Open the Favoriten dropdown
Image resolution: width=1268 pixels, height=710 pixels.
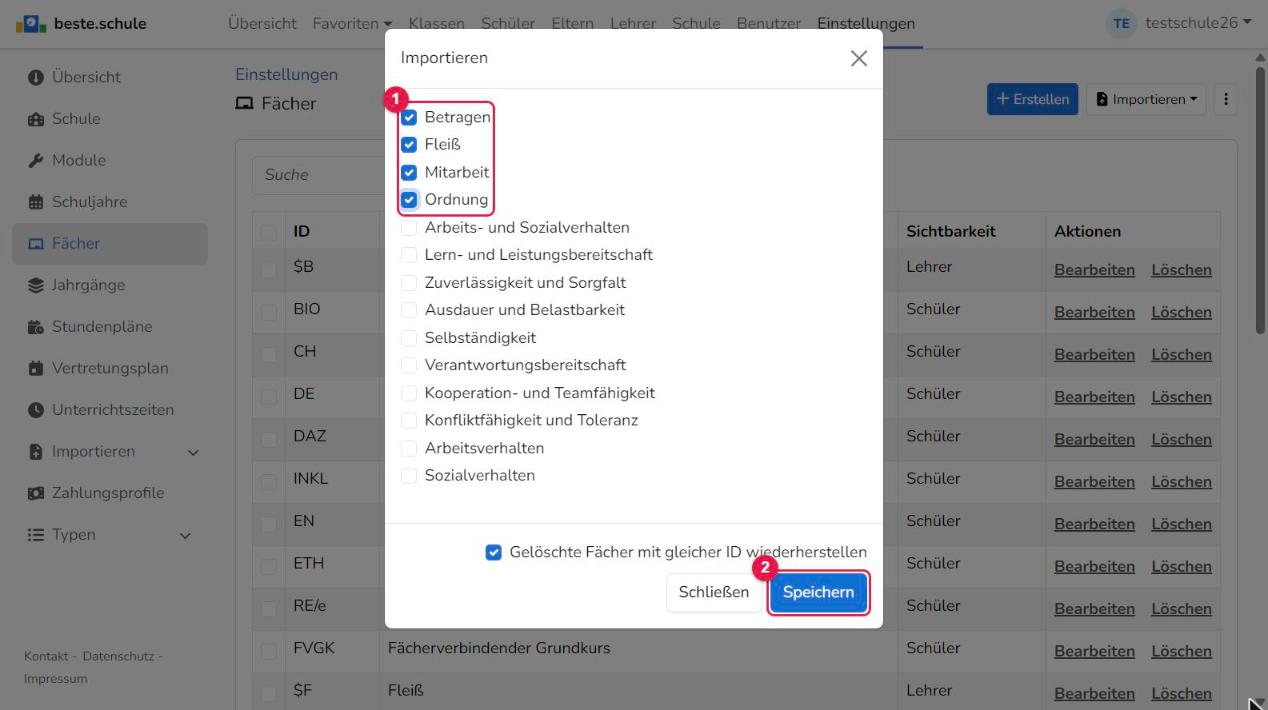pos(352,24)
